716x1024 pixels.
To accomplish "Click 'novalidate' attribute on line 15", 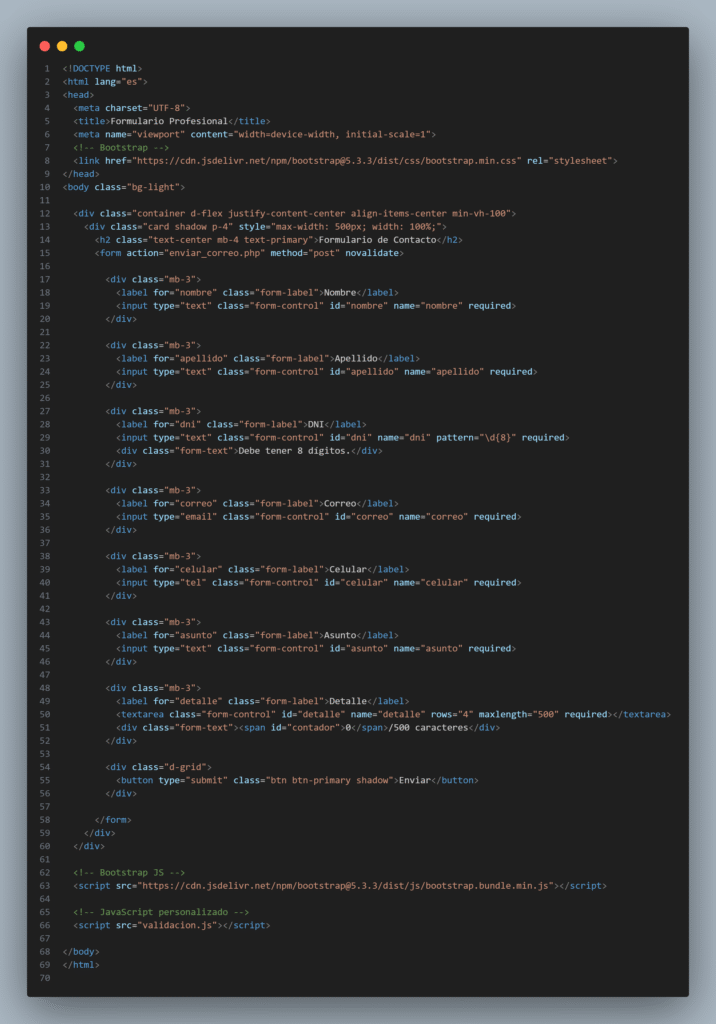I will point(372,253).
